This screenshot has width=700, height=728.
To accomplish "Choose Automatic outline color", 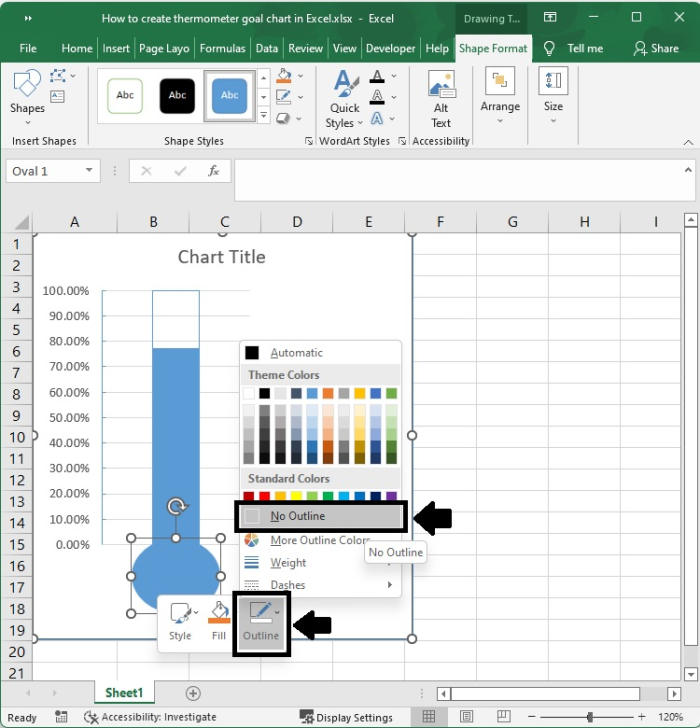I will click(x=320, y=353).
